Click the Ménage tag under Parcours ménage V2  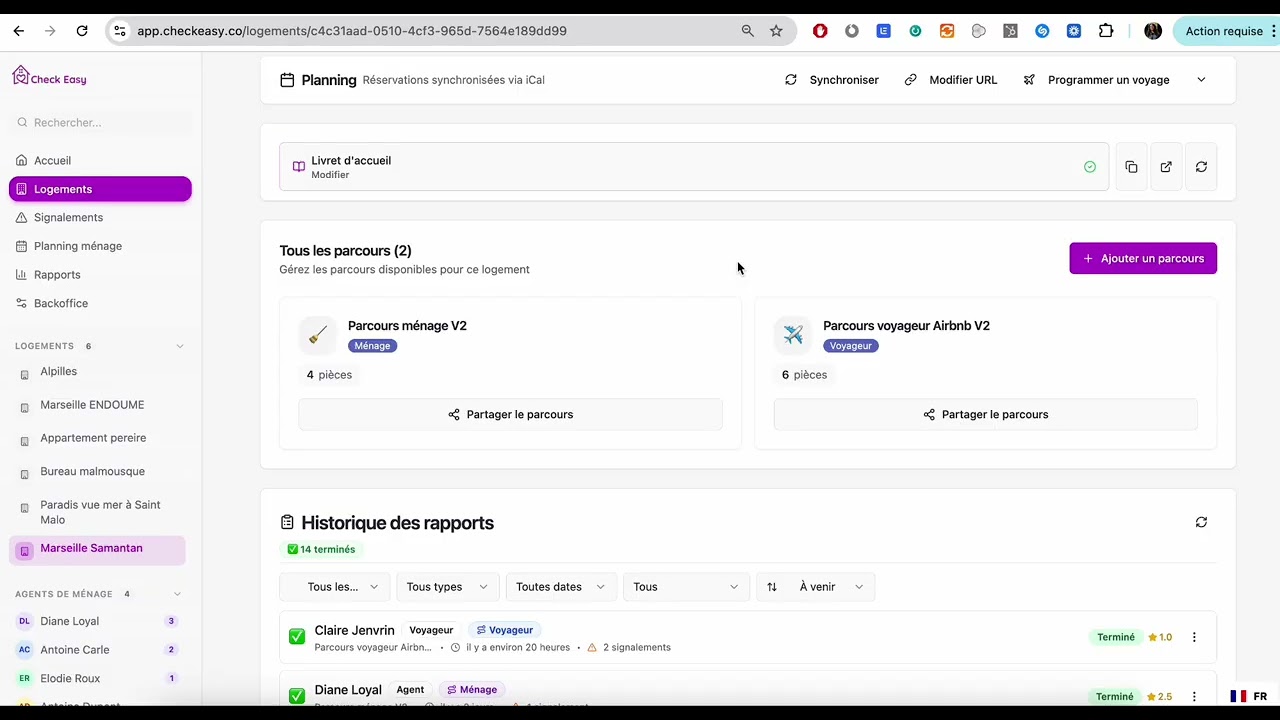click(372, 346)
